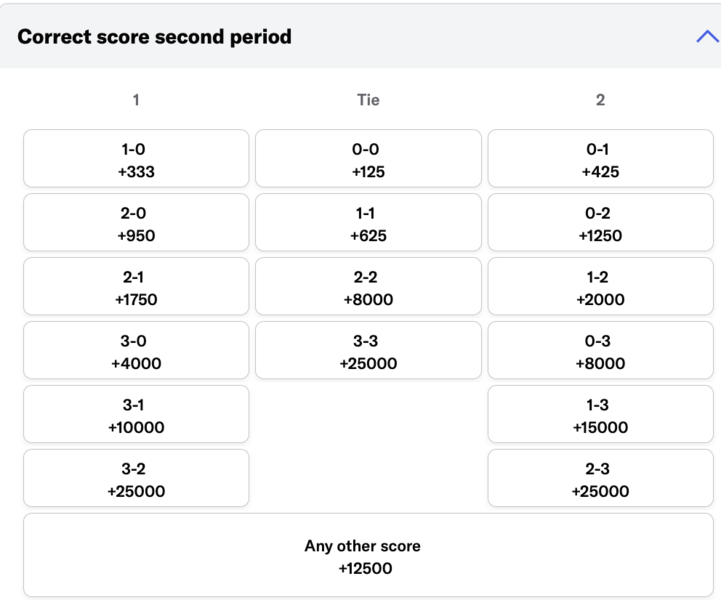
Task: Select the 3-2 score at +25000
Action: point(136,478)
